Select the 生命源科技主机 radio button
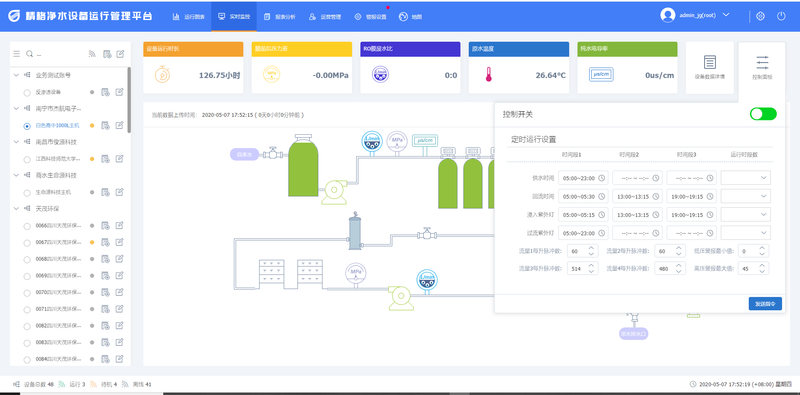 (x=27, y=192)
